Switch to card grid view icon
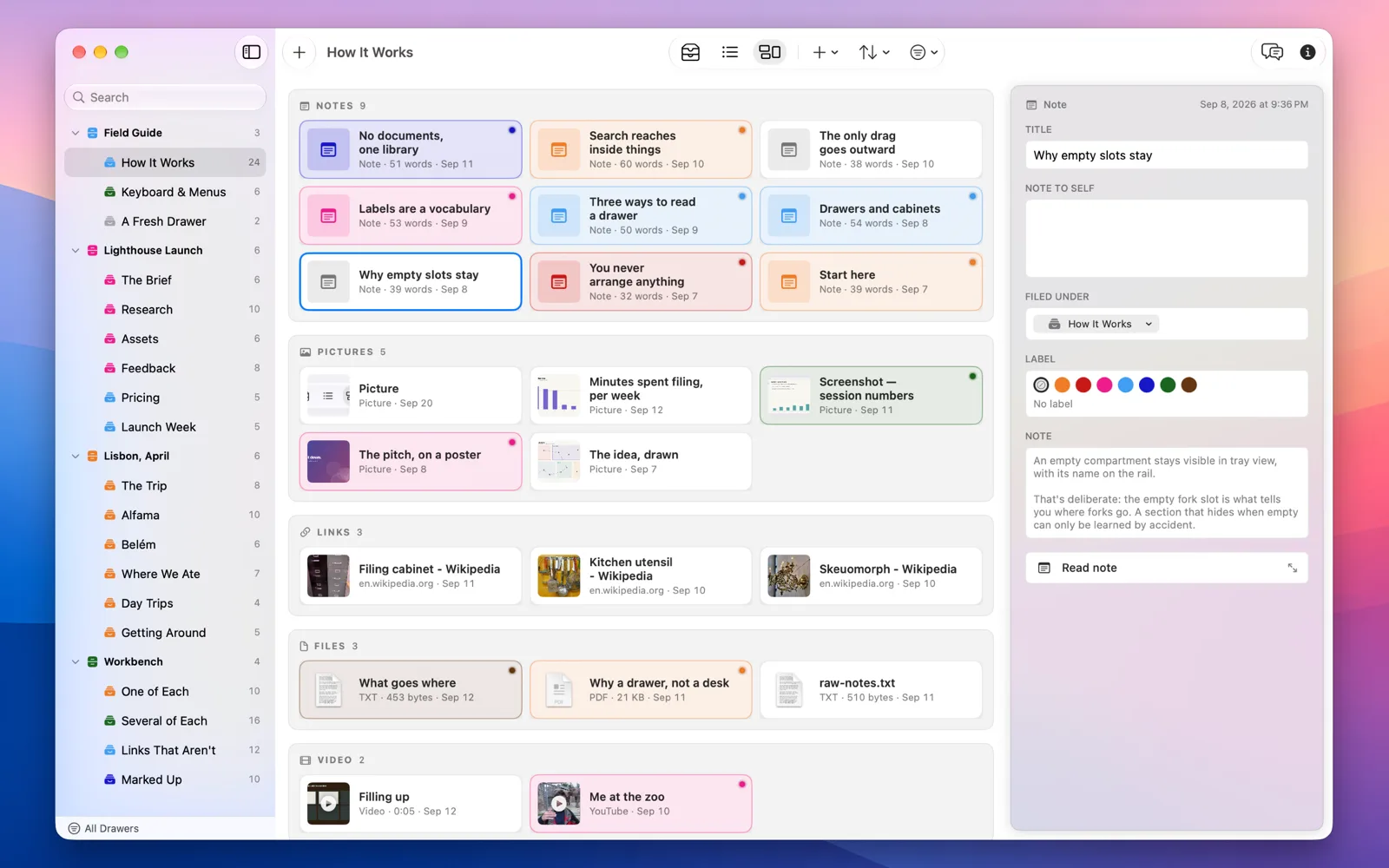 click(770, 52)
